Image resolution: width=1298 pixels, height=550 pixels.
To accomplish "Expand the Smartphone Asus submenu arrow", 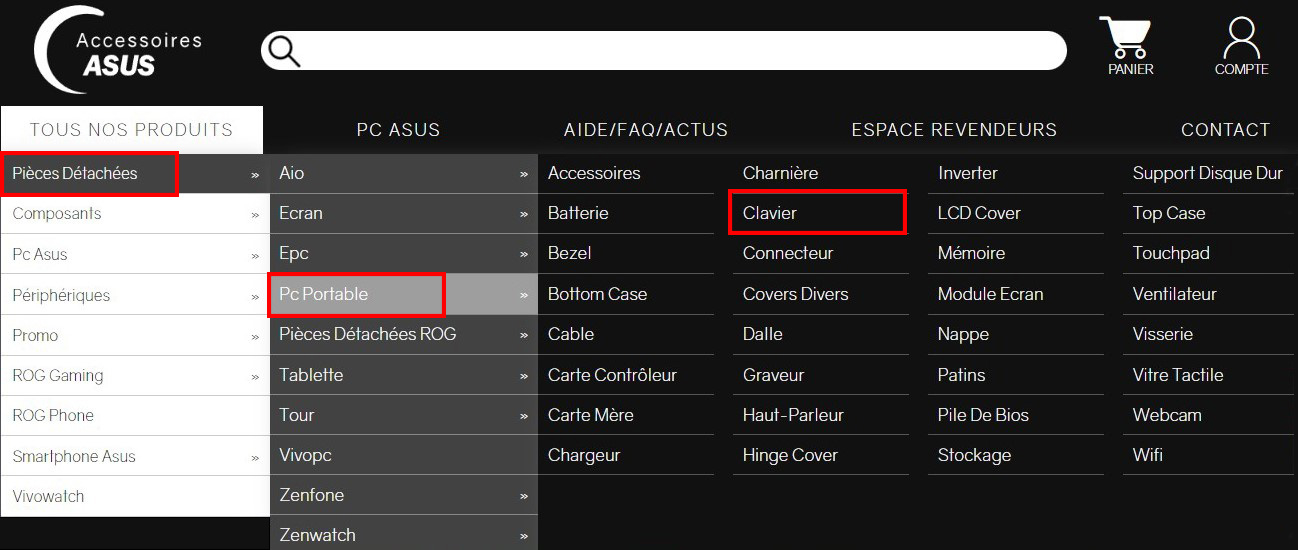I will pos(255,458).
